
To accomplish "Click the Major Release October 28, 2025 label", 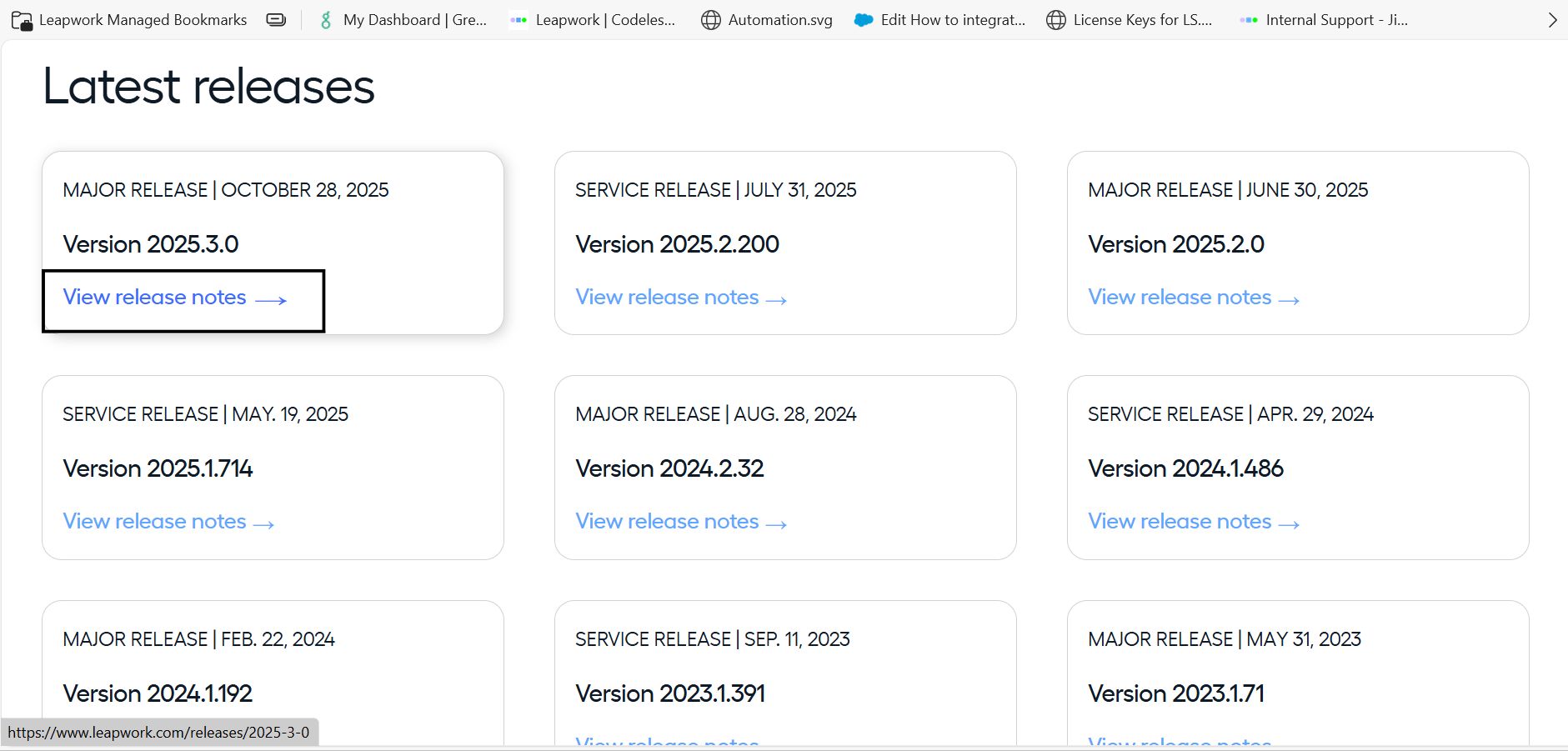I will [225, 190].
